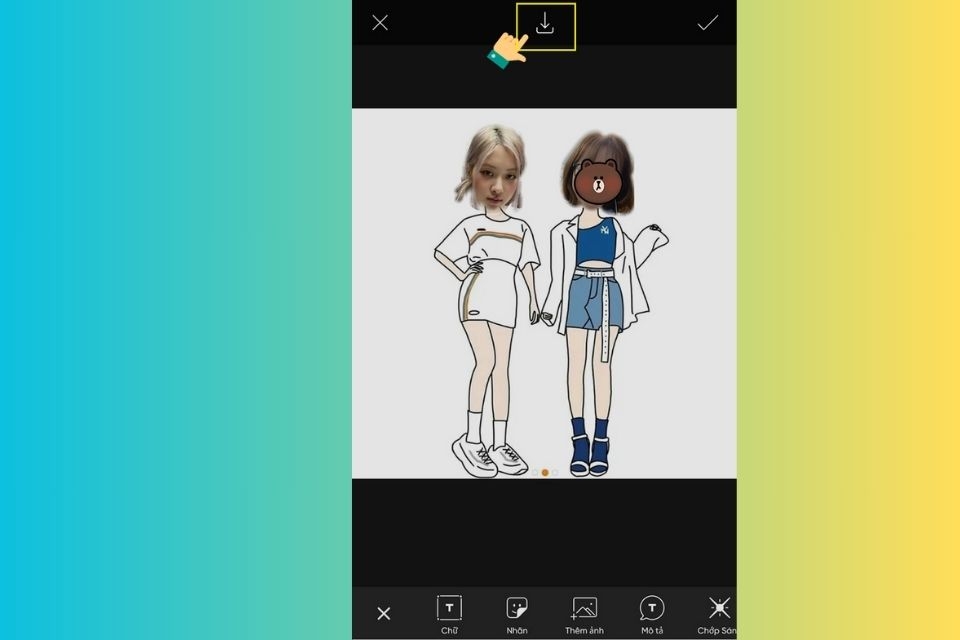Dismiss the bottom toolbar with its X
The width and height of the screenshot is (960, 640).
384,613
